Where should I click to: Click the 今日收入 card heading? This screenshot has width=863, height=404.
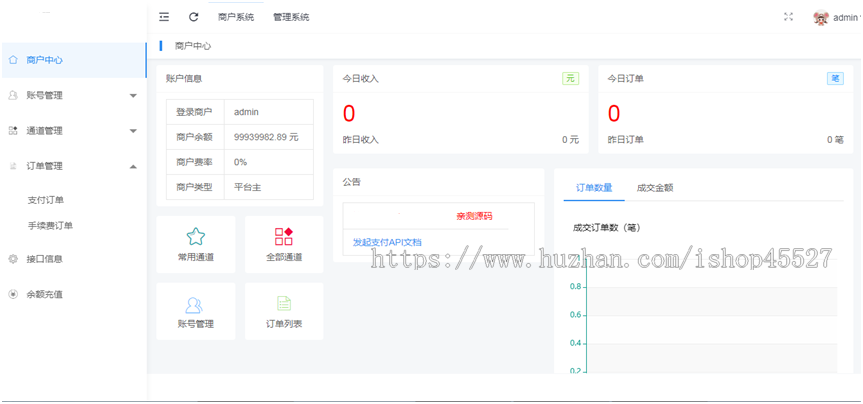[361, 79]
